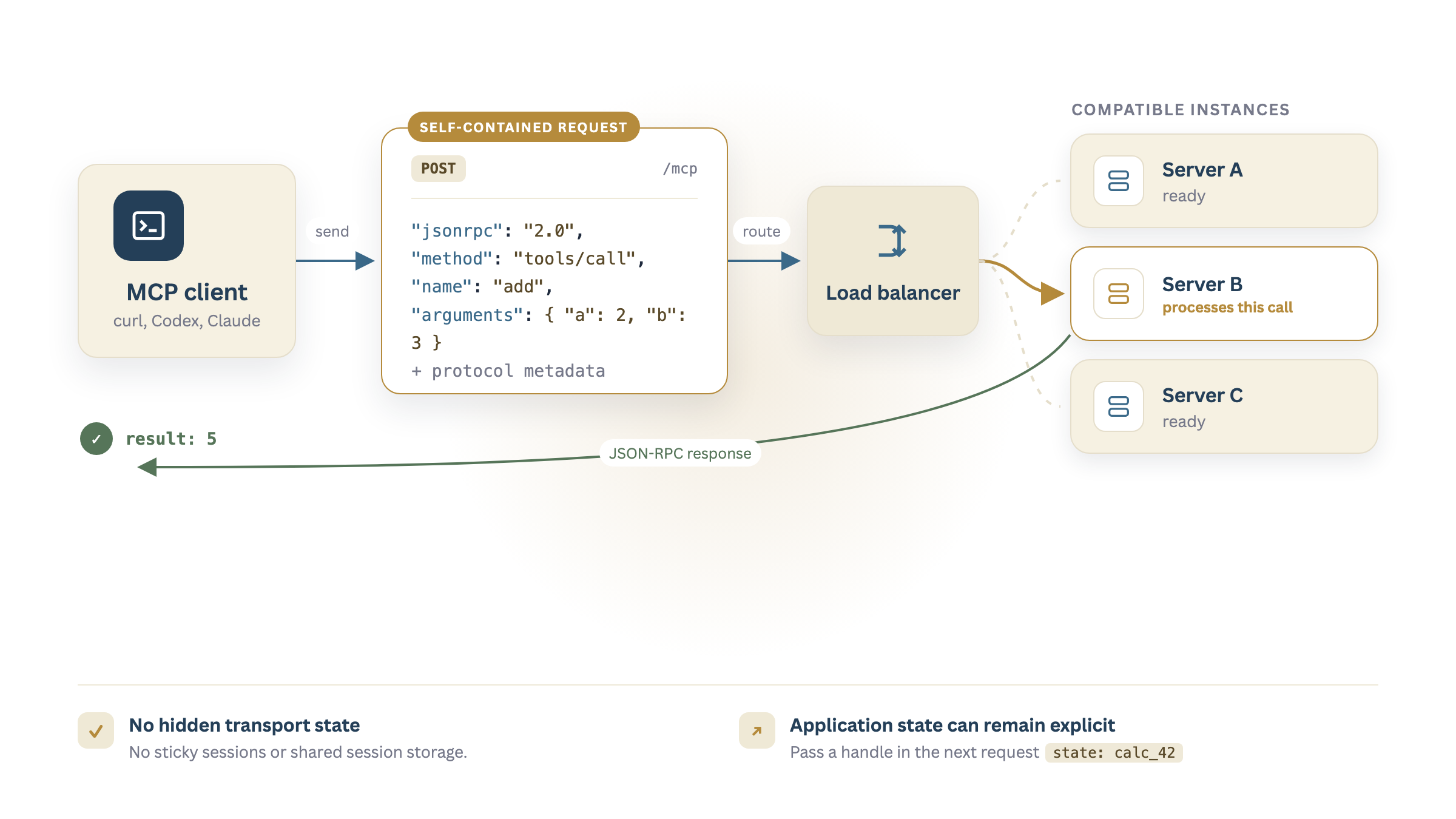This screenshot has height=819, width=1456.
Task: Click the "arguments" line in request
Action: click(548, 329)
